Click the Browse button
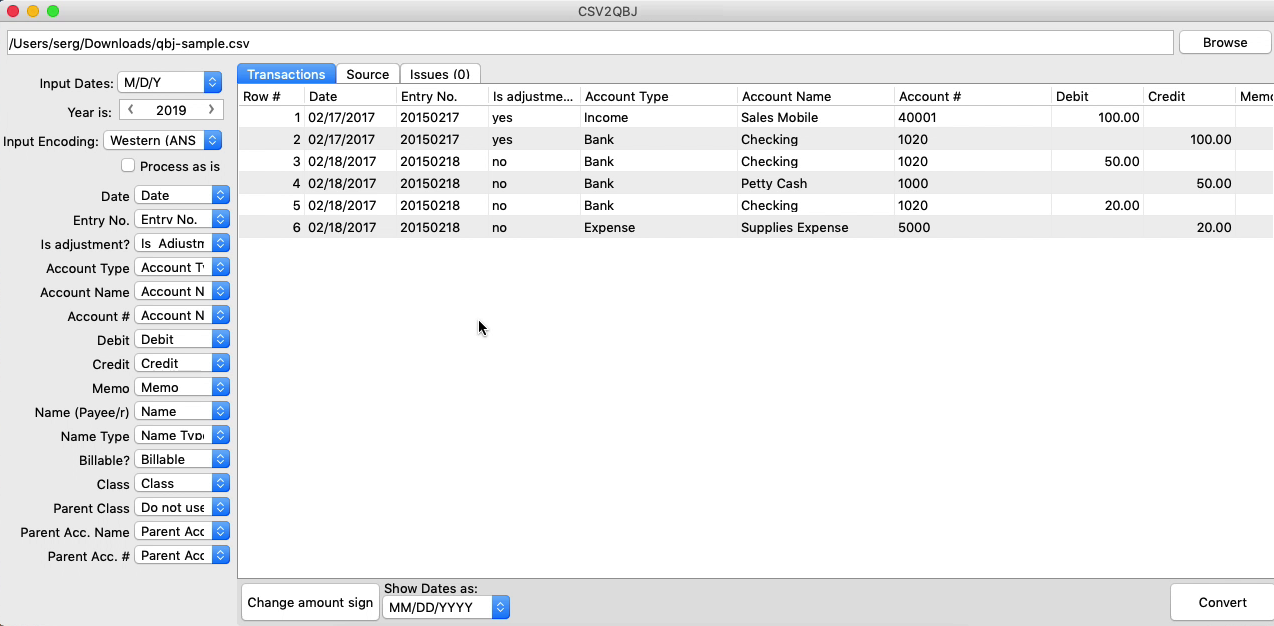This screenshot has width=1274, height=626. click(1224, 42)
